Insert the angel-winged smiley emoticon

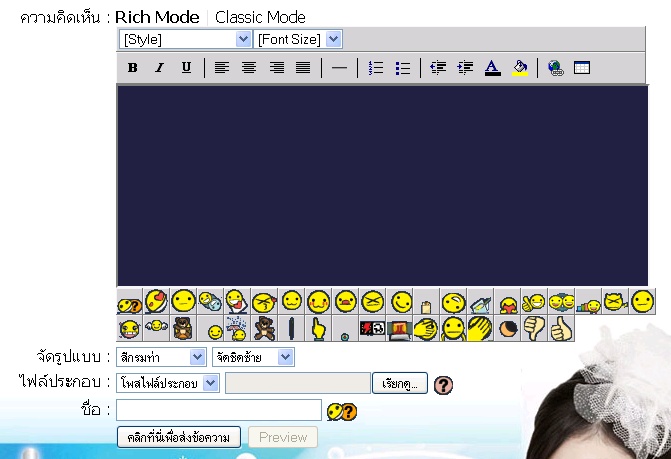pyautogui.click(x=157, y=327)
